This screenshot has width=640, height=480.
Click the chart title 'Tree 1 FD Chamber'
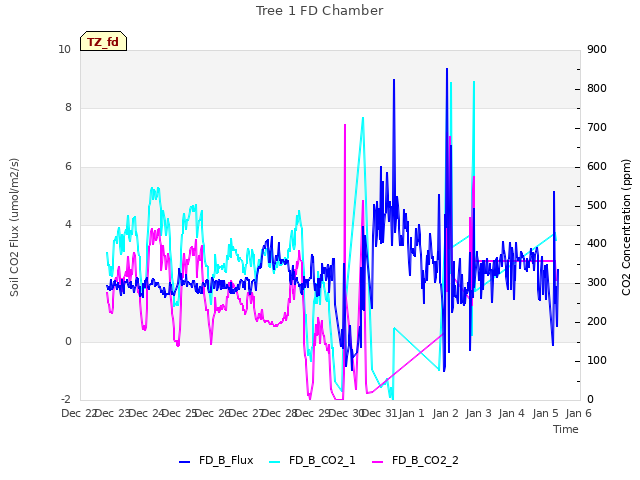click(x=320, y=11)
